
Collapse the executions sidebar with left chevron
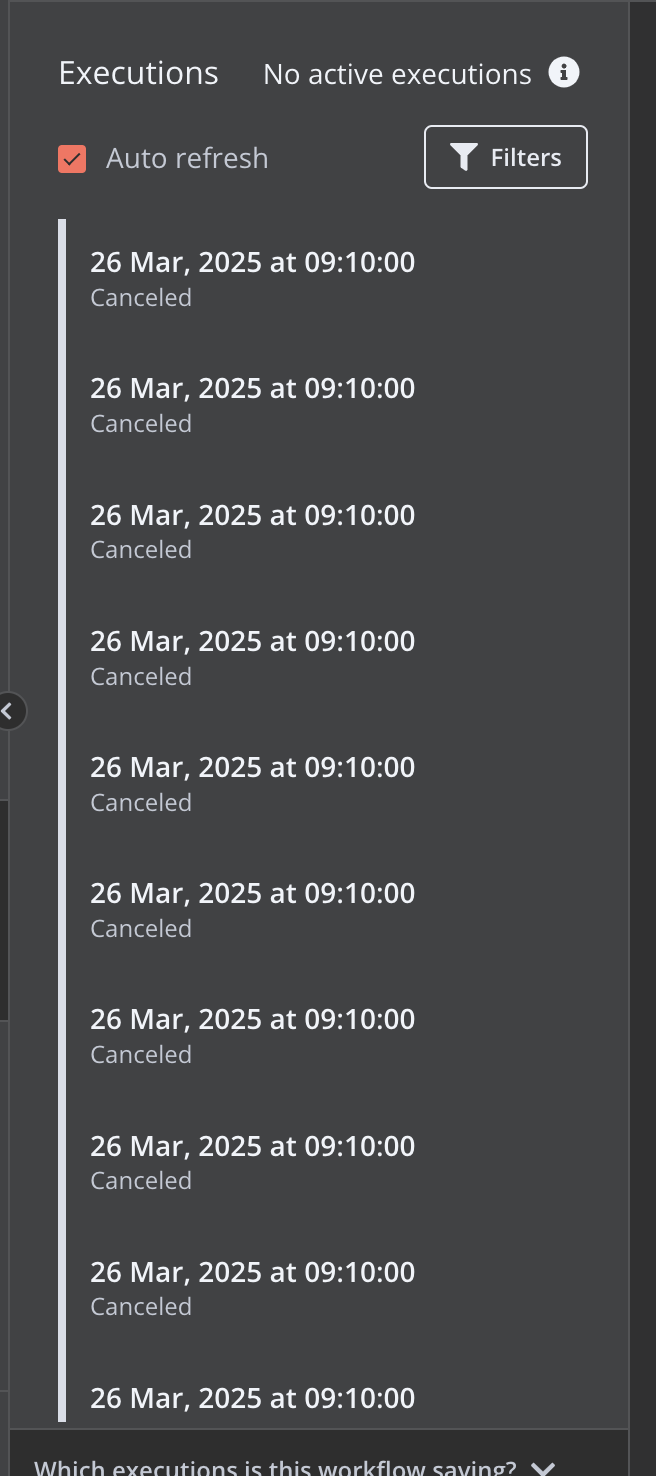pyautogui.click(x=9, y=711)
